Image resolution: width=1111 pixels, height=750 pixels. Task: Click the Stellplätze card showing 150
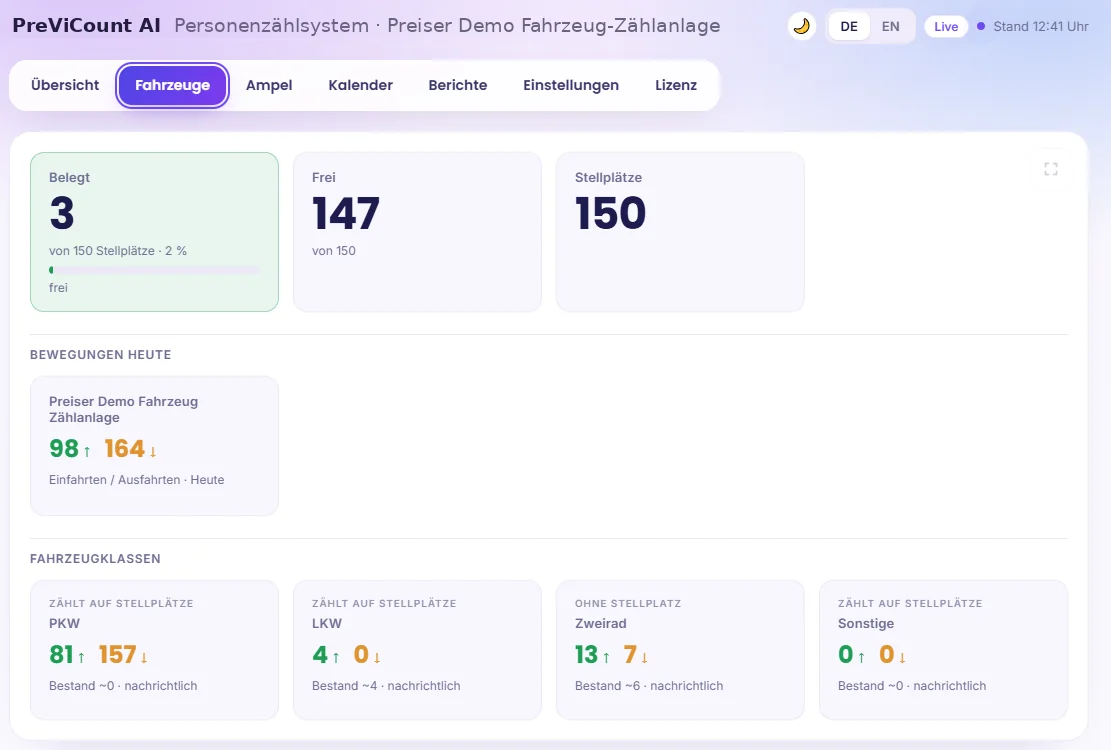680,232
